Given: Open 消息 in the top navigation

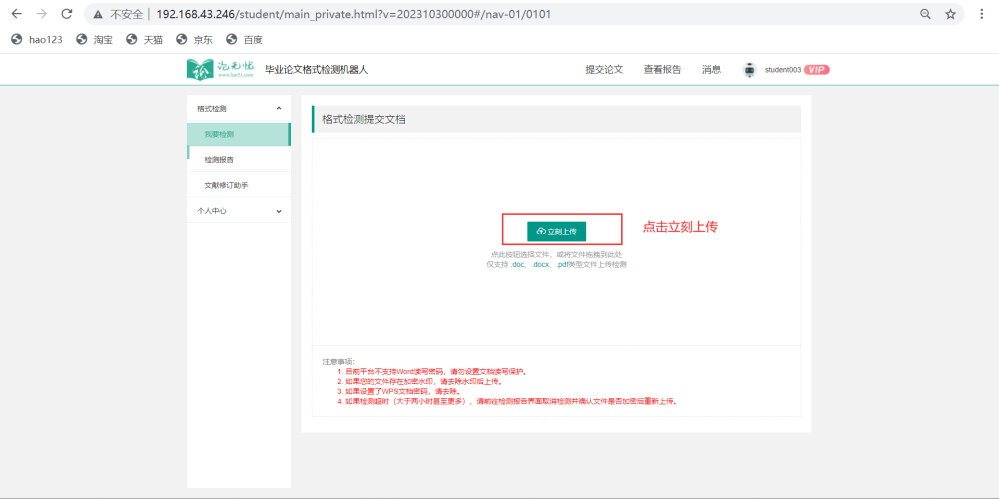Looking at the screenshot, I should pos(711,70).
